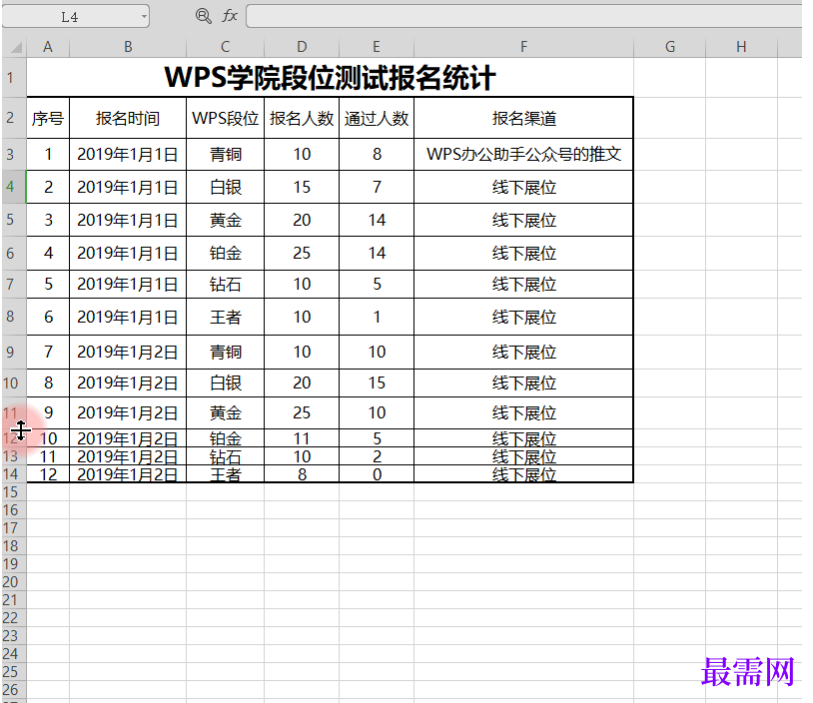Select the 钻石 cell in row 7
The width and height of the screenshot is (813, 703).
[225, 284]
